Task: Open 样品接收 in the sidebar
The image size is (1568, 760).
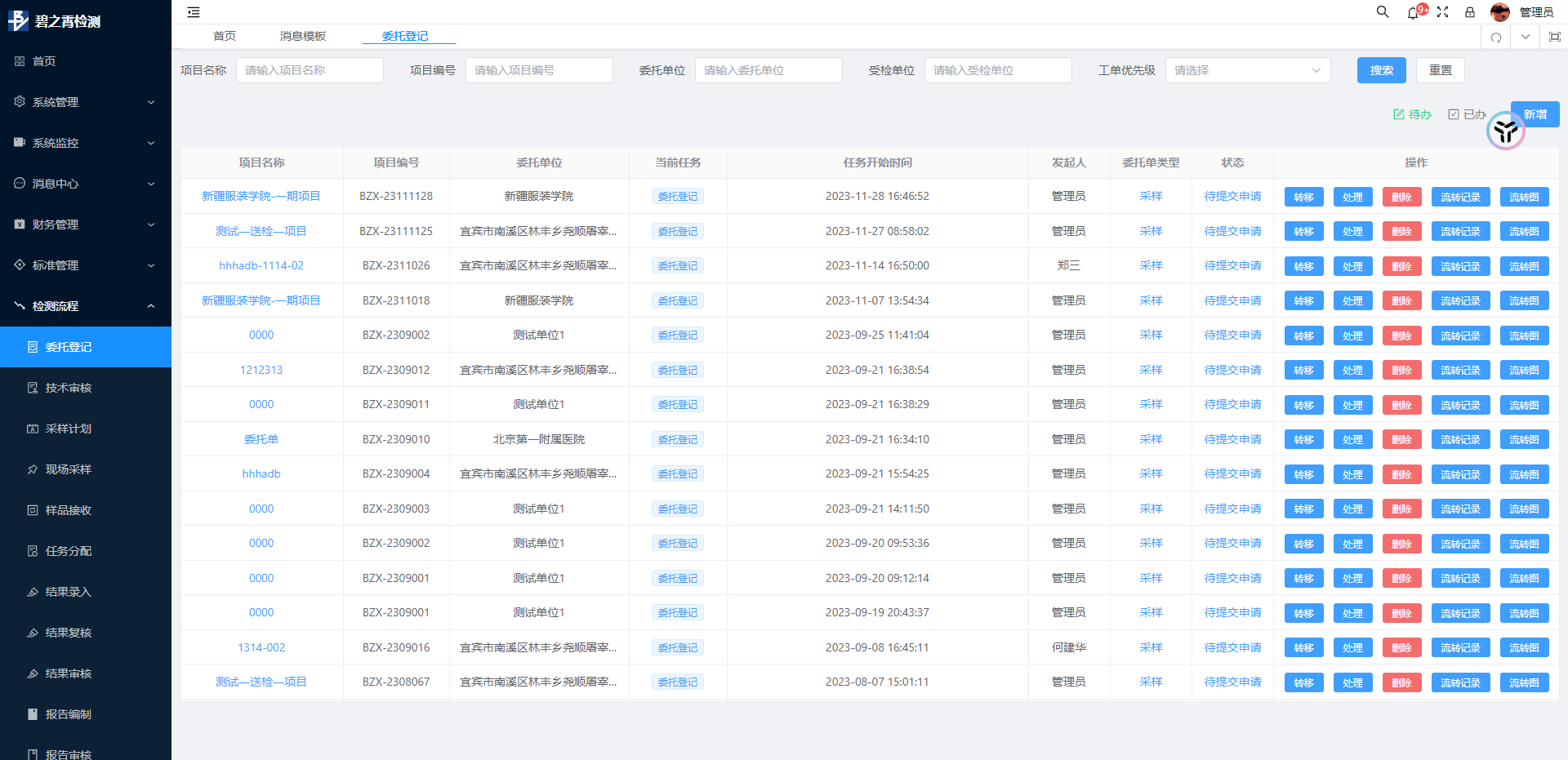Action: point(86,510)
